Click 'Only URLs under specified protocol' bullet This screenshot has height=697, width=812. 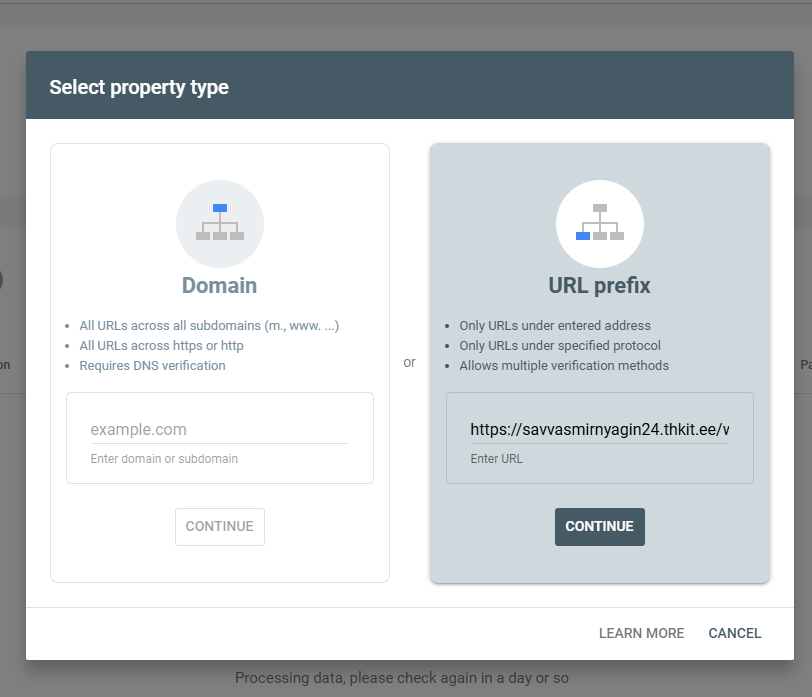tap(559, 346)
